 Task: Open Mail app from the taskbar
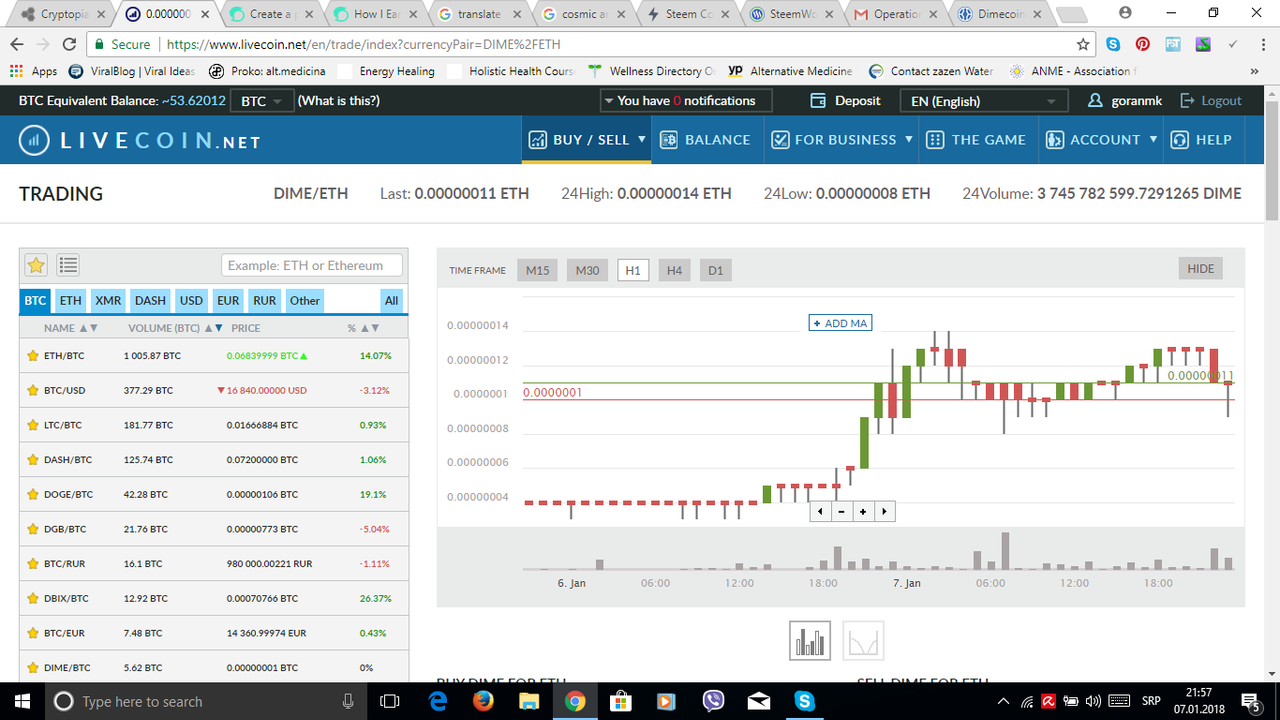(759, 701)
